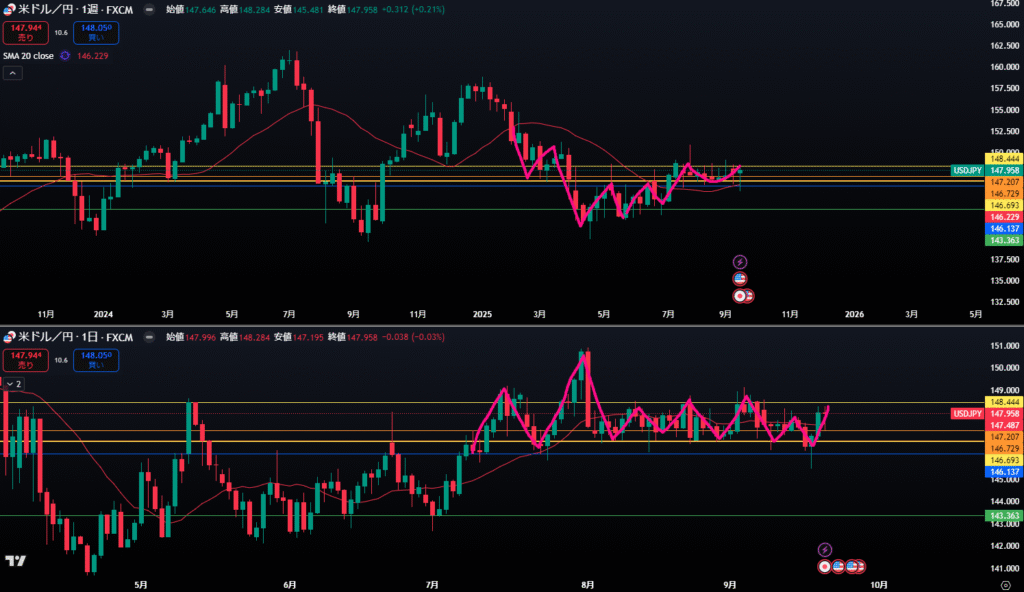Viewport: 1024px width, 592px height.
Task: Click the SMA 20 close indicator label
Action: coord(30,56)
